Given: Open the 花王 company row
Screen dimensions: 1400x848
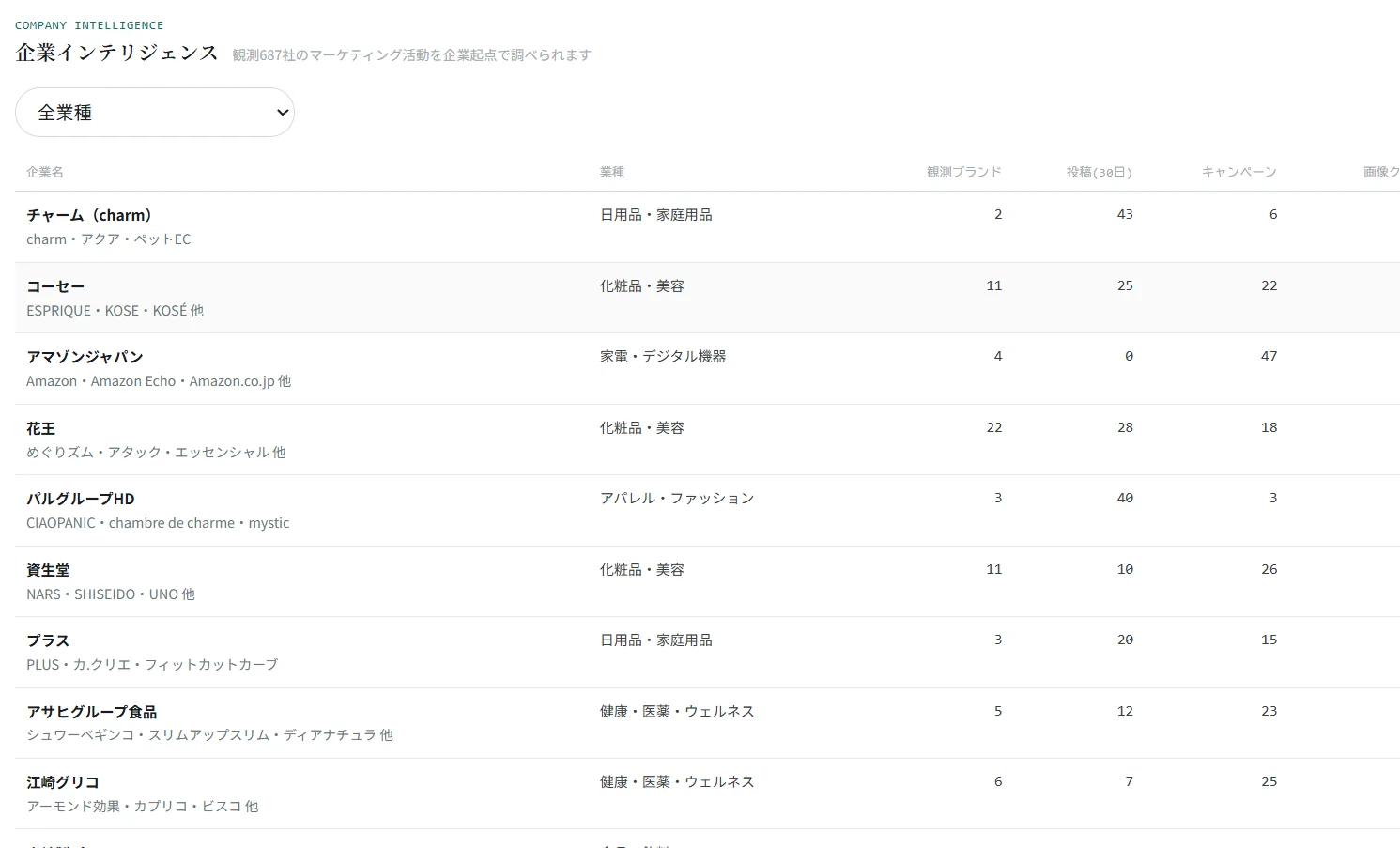Looking at the screenshot, I should pyautogui.click(x=707, y=439).
